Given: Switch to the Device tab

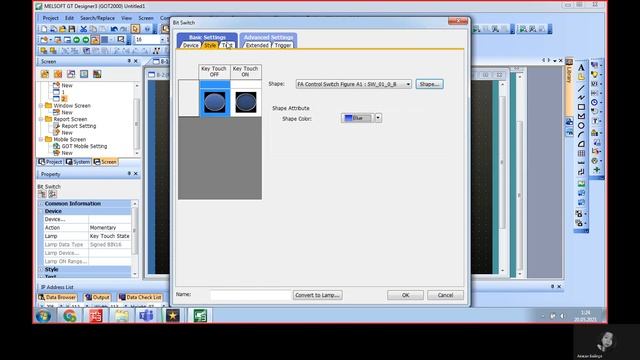Looking at the screenshot, I should coord(191,45).
